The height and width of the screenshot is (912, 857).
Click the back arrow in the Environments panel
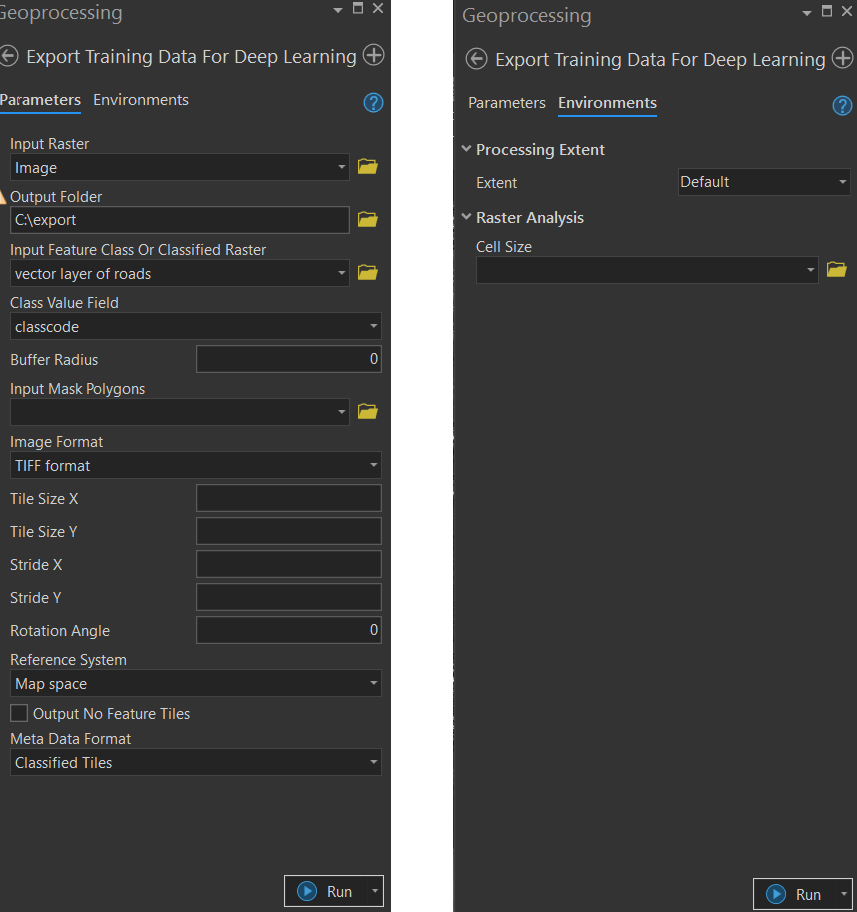(477, 60)
